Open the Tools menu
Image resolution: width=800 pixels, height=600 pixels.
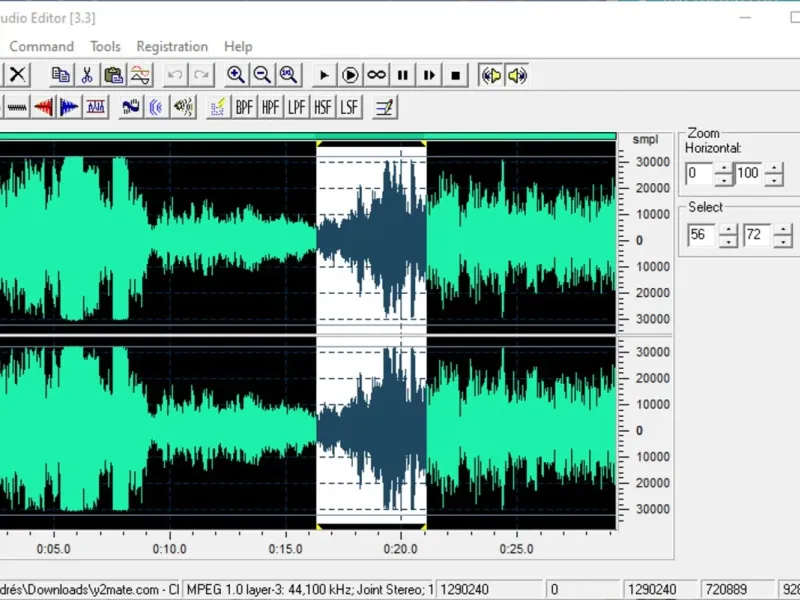point(105,46)
